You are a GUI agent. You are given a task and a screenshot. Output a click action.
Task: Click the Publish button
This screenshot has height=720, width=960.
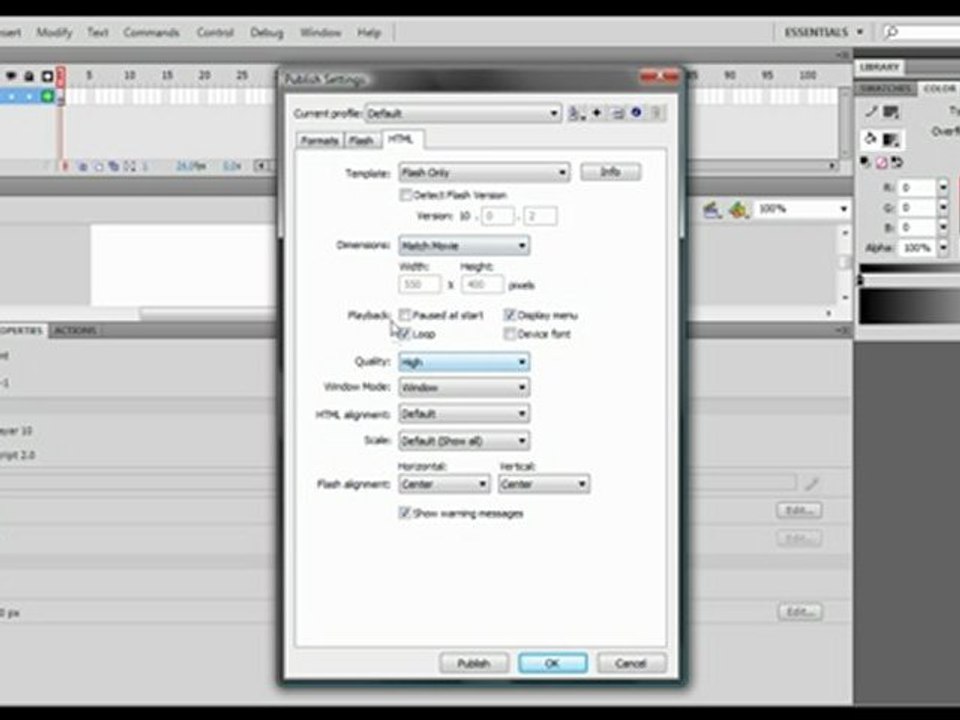pyautogui.click(x=474, y=663)
